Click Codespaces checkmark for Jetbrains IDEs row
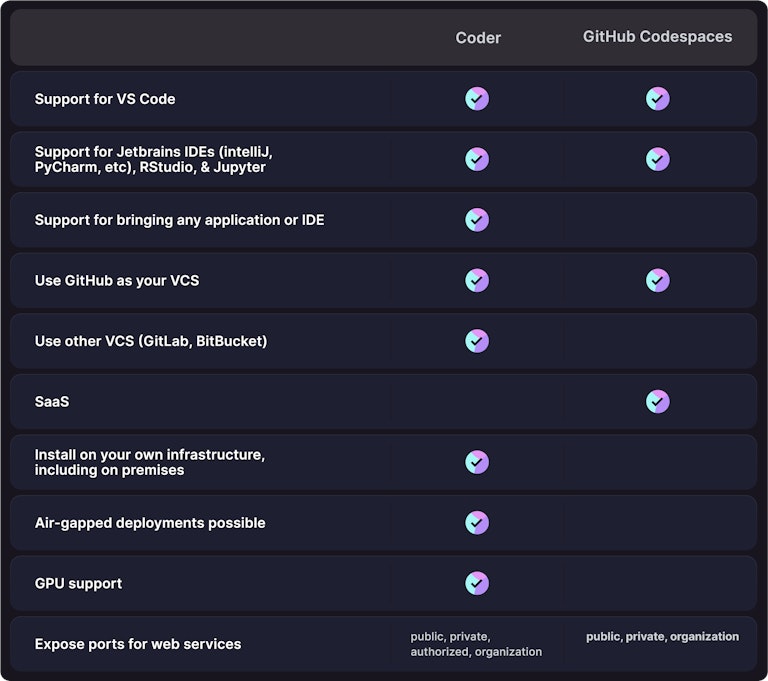Viewport: 768px width, 681px height. coord(657,159)
